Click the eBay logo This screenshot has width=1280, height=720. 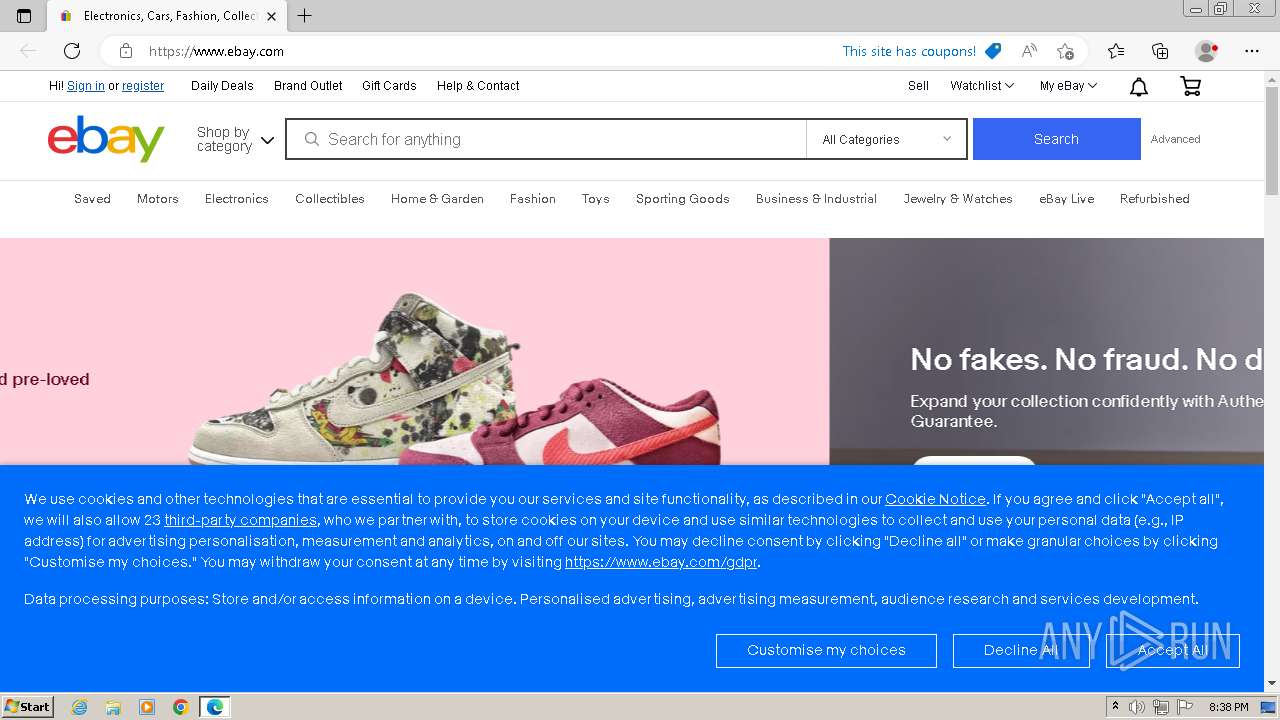(x=106, y=139)
